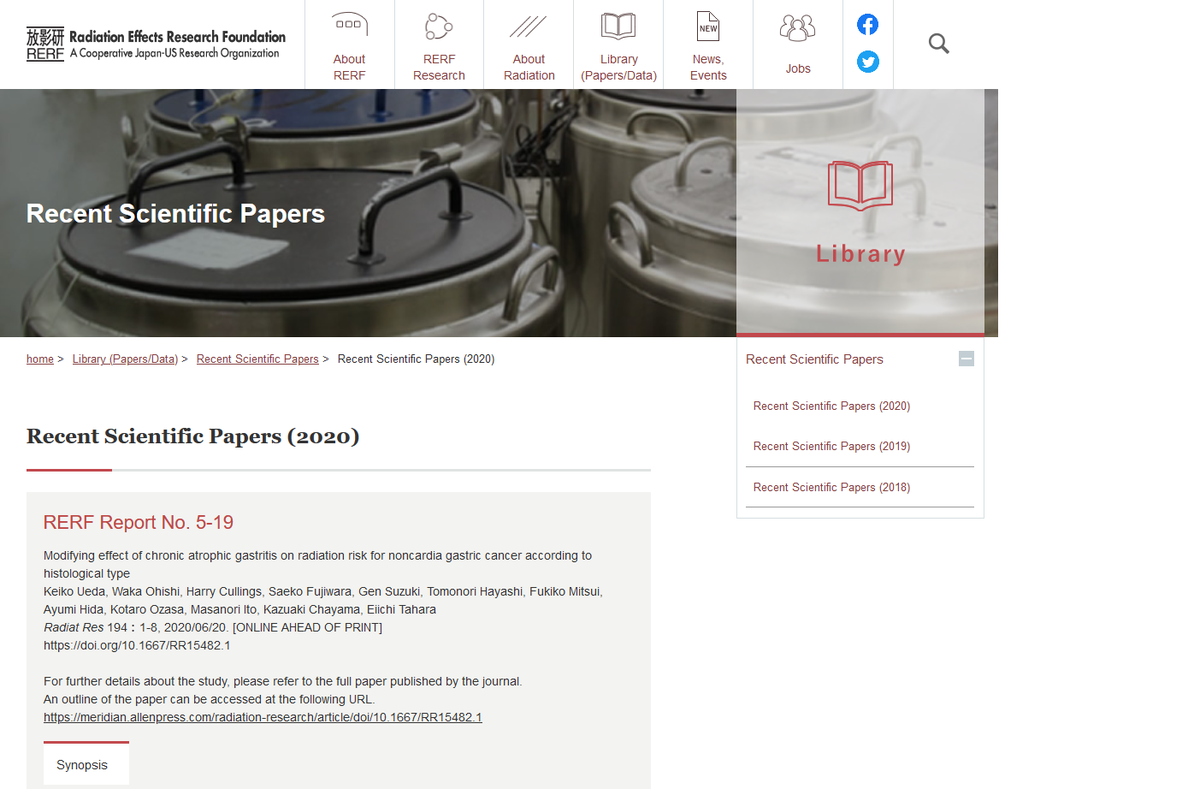The height and width of the screenshot is (789, 1200).
Task: Open Library (Papers/Data) breadcrumb link
Action: click(x=125, y=359)
